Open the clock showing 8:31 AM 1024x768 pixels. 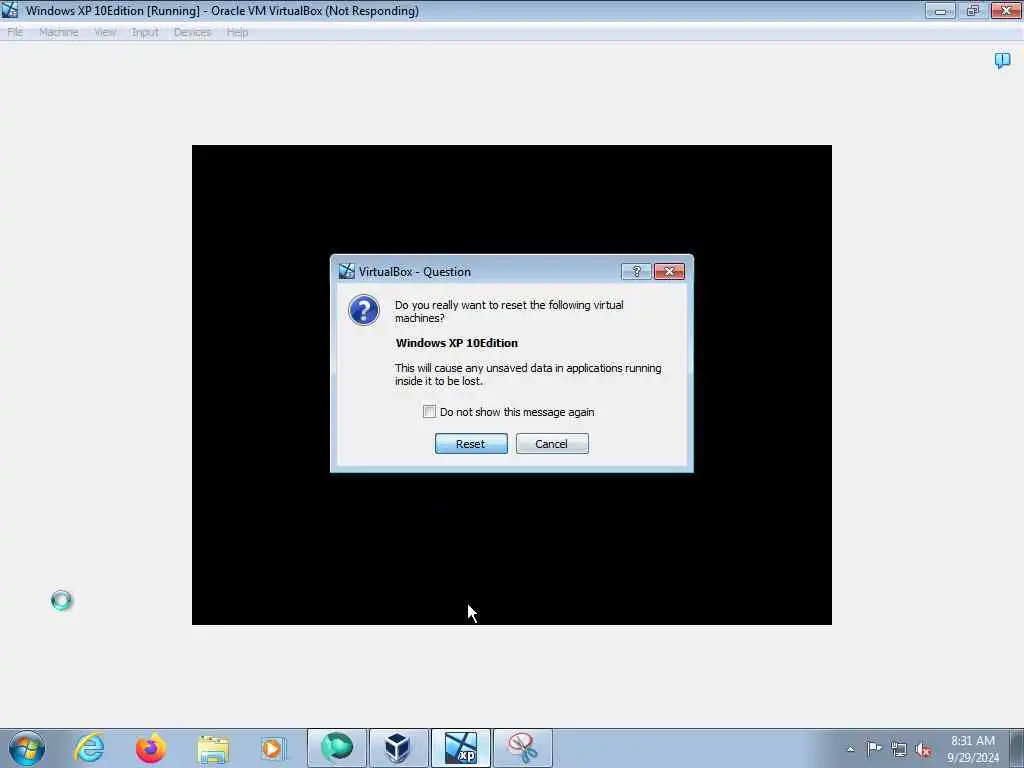pyautogui.click(x=973, y=748)
